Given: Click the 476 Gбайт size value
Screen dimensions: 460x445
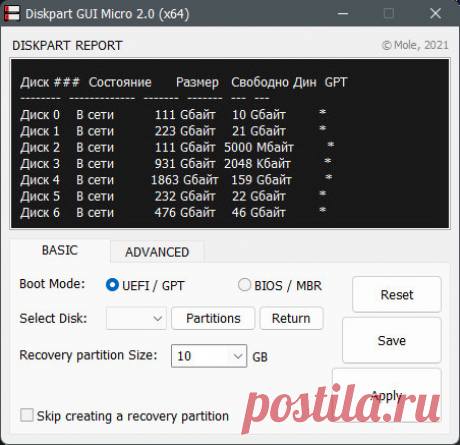Looking at the screenshot, I should (x=185, y=213).
